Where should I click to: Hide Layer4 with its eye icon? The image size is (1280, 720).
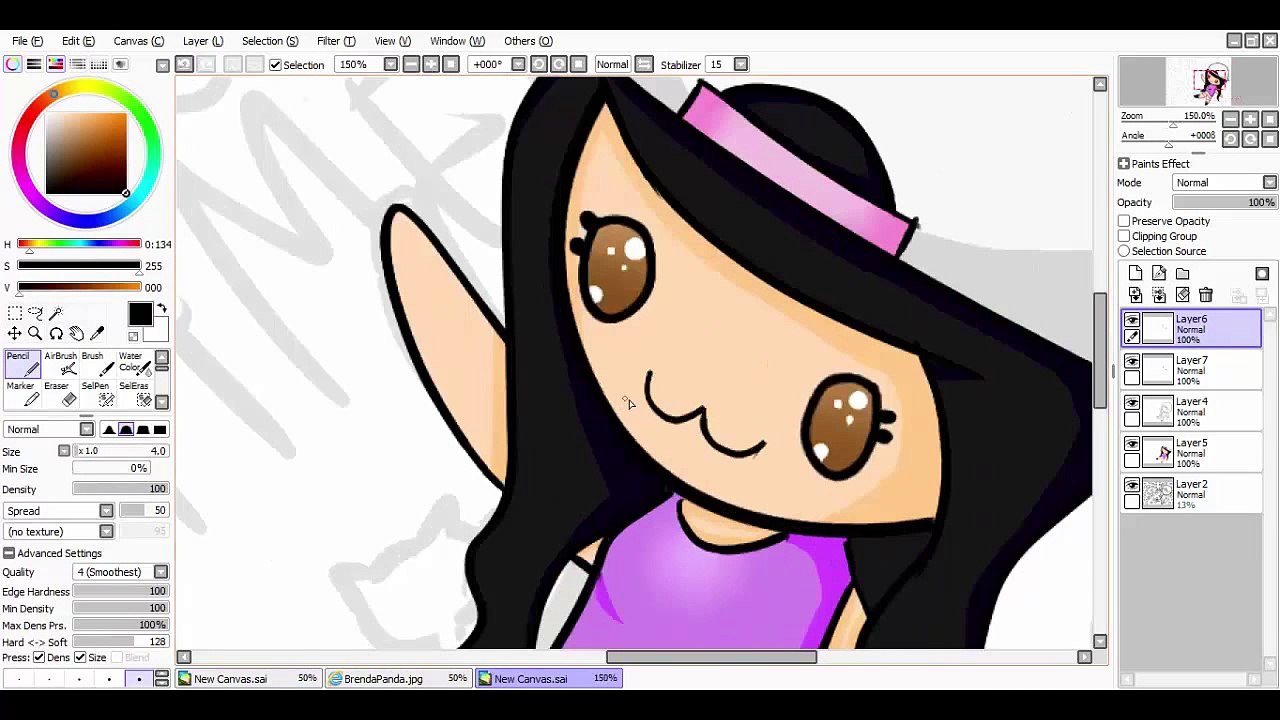(x=1132, y=402)
